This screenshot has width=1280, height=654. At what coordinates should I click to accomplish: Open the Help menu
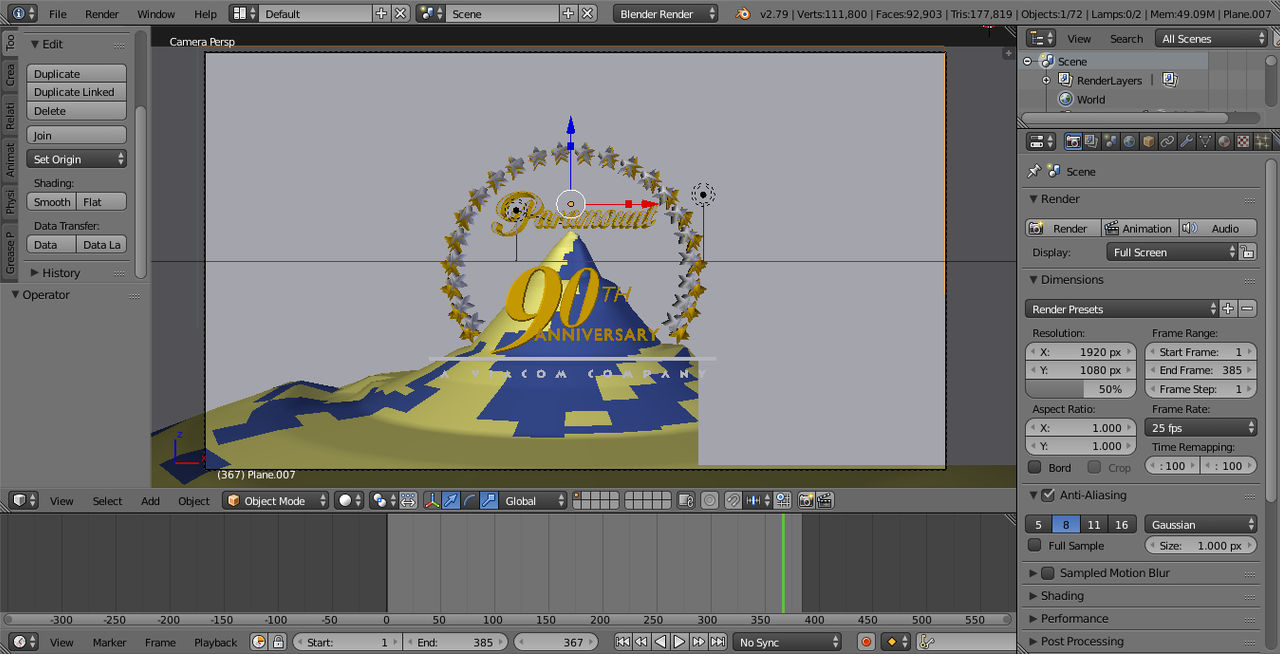pyautogui.click(x=205, y=14)
